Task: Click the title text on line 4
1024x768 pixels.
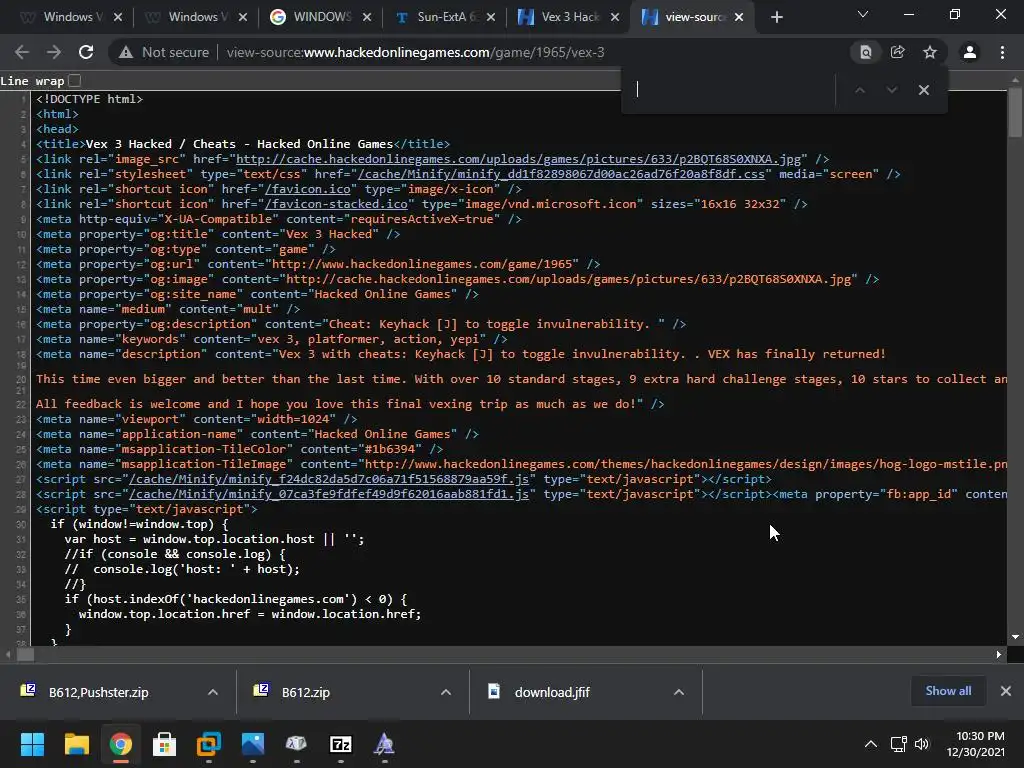Action: point(240,144)
